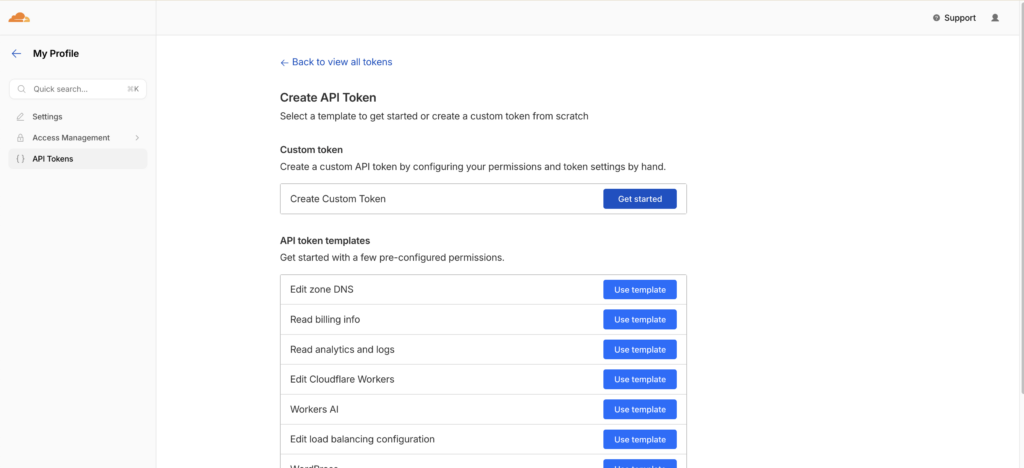
Task: Go back to view all tokens
Action: [336, 62]
